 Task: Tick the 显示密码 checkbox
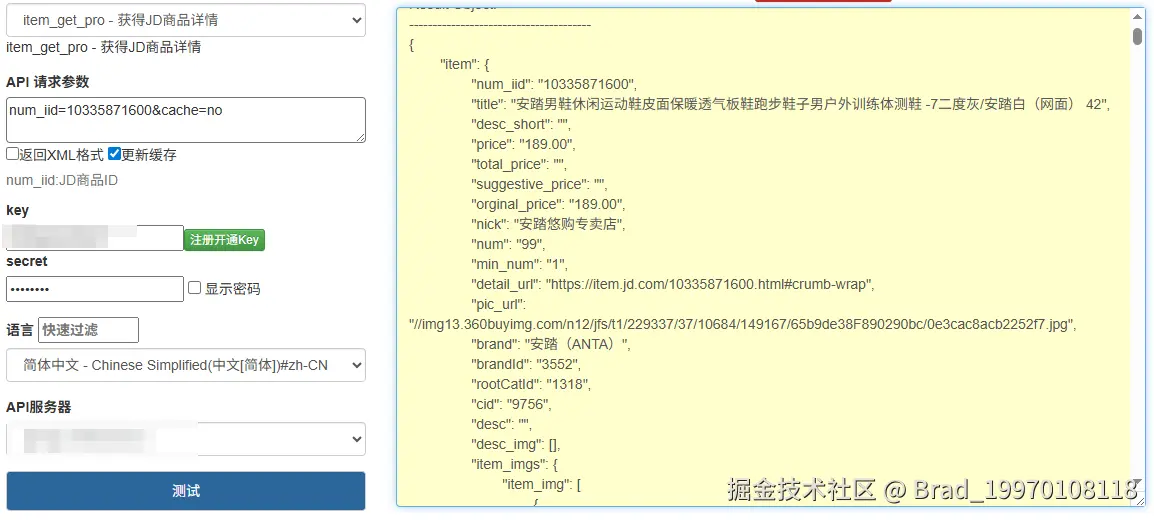(x=194, y=288)
